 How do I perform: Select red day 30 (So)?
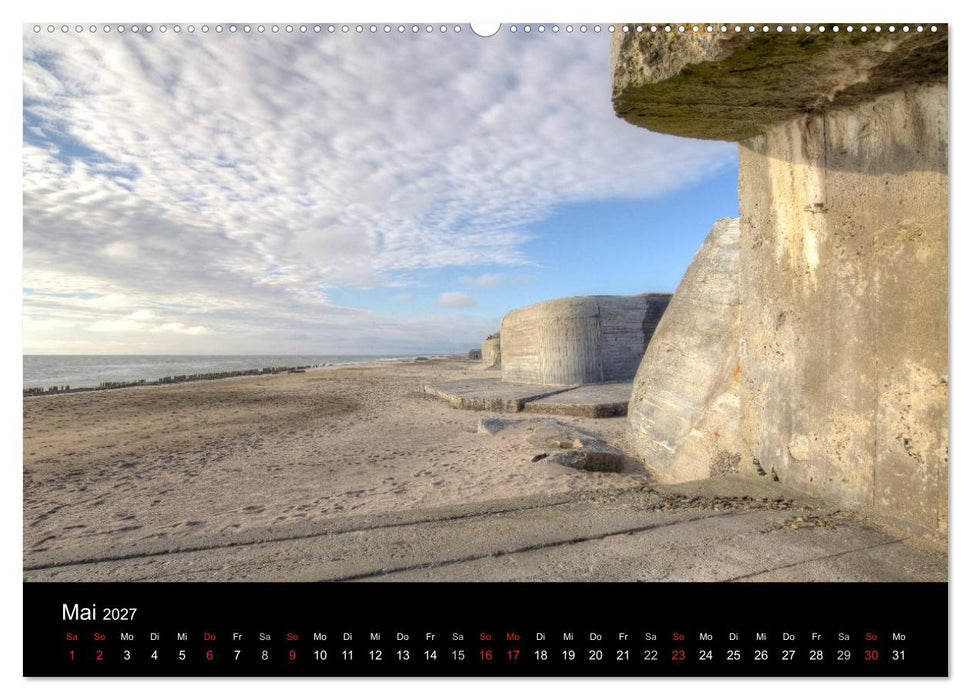871,655
